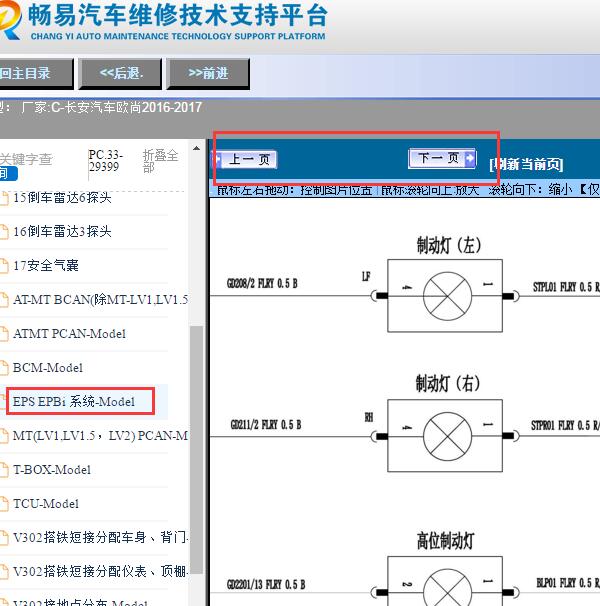This screenshot has width=600, height=606.
Task: Go to previous page with 上一页
Action: point(245,159)
